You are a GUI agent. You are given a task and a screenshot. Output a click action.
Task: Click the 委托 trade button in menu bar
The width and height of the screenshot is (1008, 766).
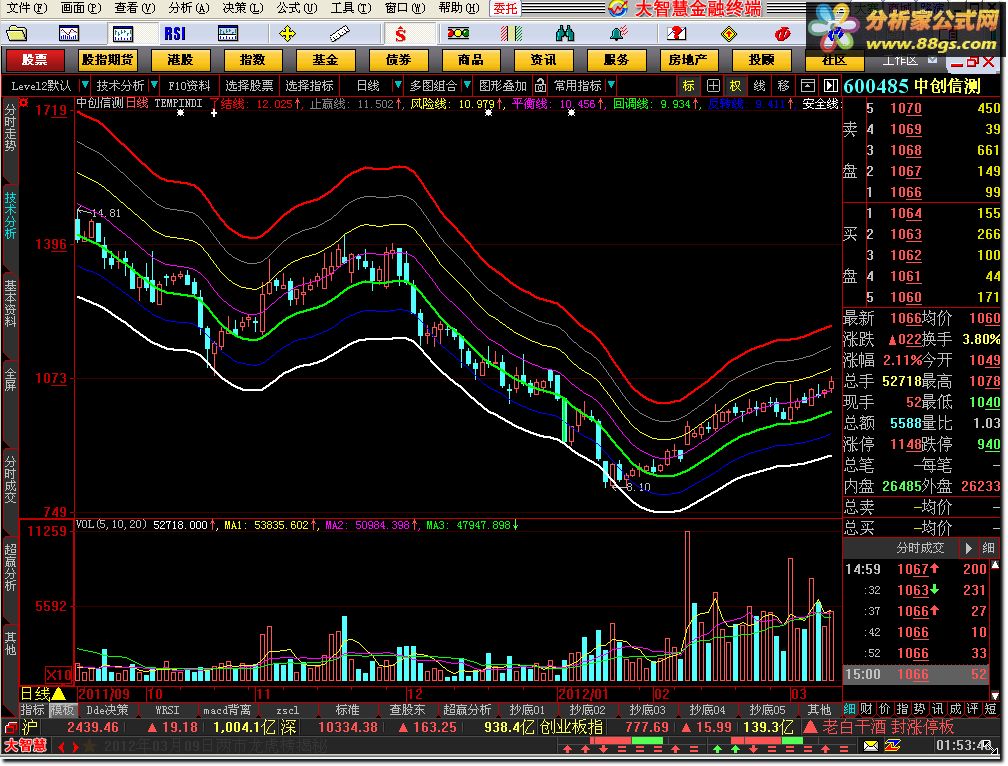coord(505,8)
